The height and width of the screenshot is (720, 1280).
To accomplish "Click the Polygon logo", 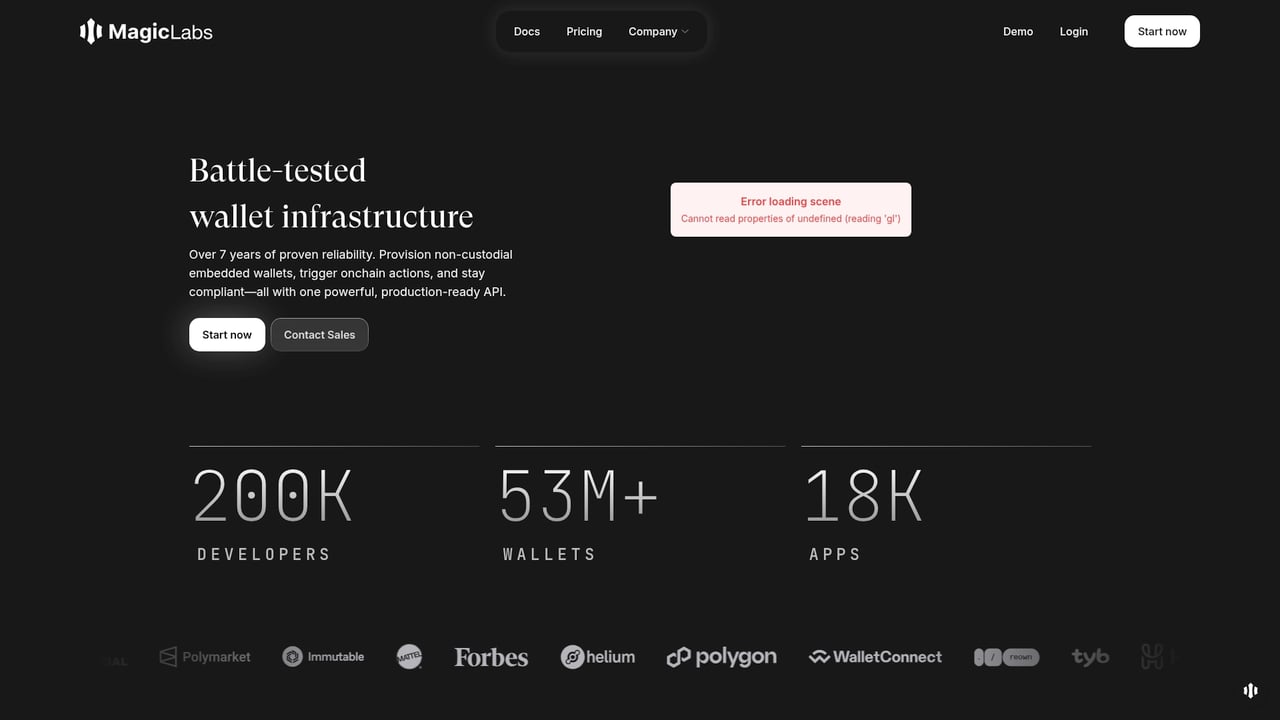I will (x=721, y=657).
